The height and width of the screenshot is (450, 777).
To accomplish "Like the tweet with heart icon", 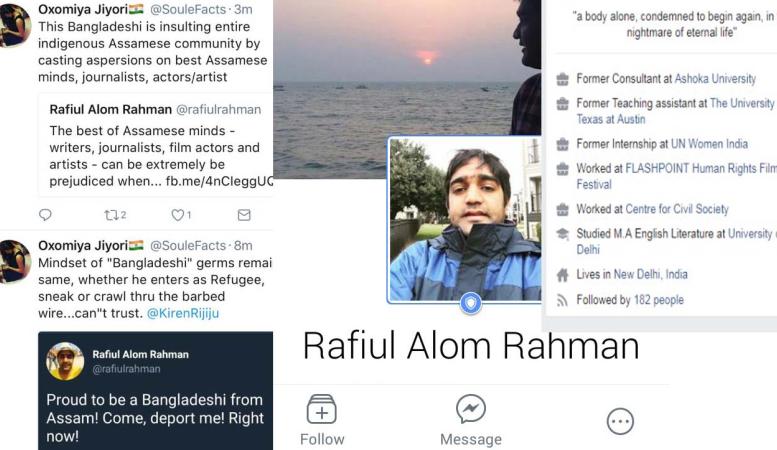I will click(177, 215).
